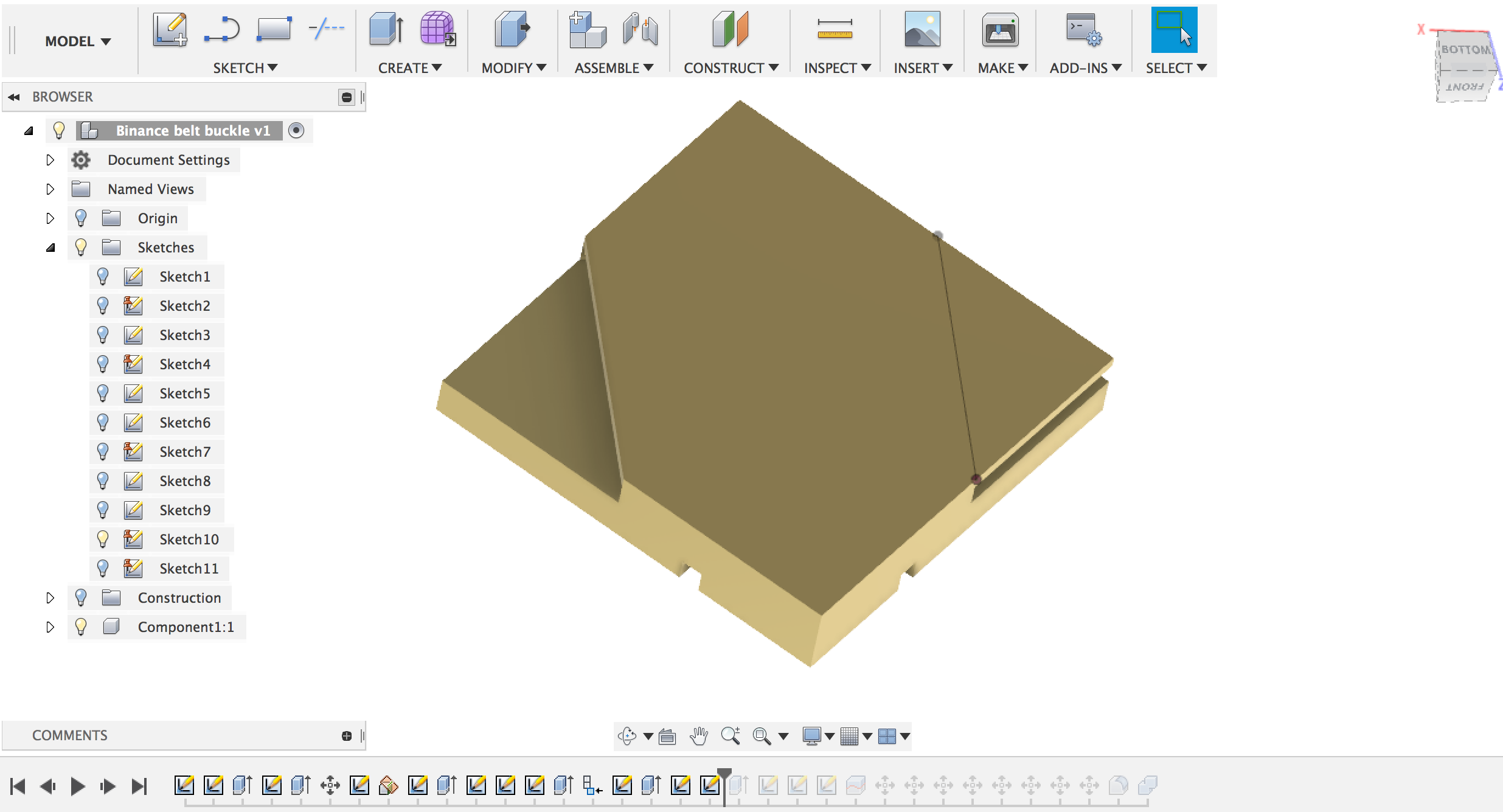Open the MODIFY menu
This screenshot has height=812, width=1503.
coord(513,68)
